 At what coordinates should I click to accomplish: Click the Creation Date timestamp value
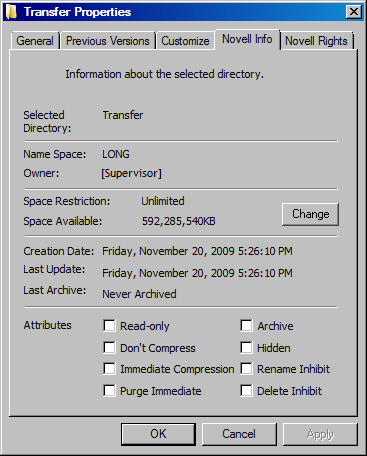(197, 251)
